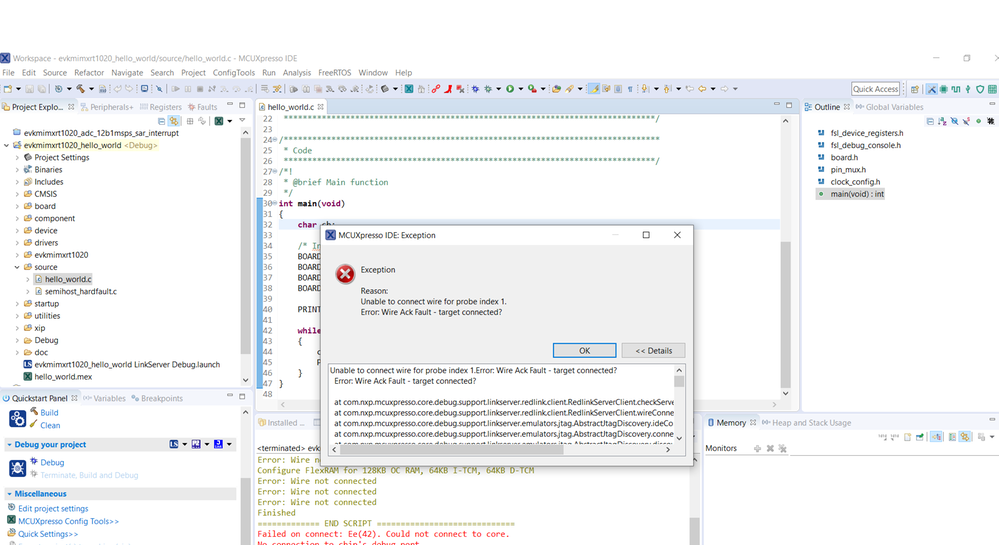Click the << Details button
999x545 pixels.
click(653, 351)
